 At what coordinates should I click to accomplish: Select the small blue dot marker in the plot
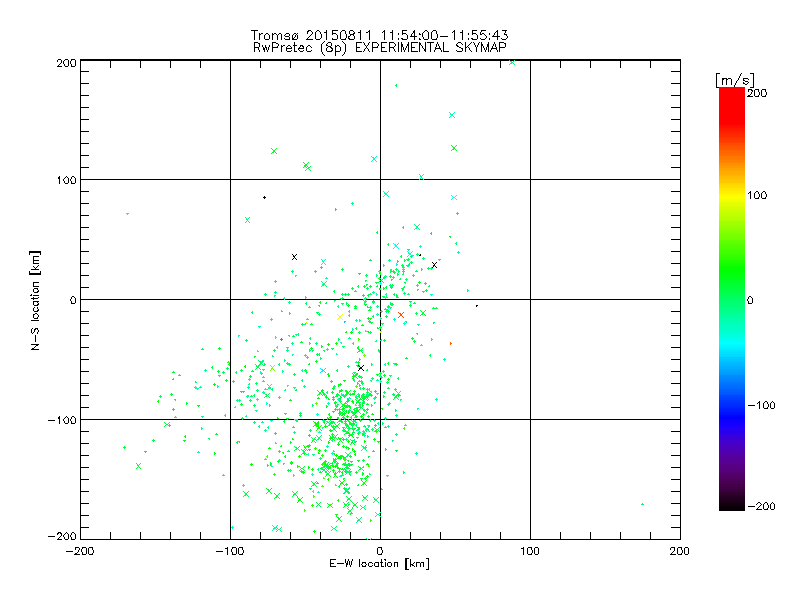[x=281, y=340]
